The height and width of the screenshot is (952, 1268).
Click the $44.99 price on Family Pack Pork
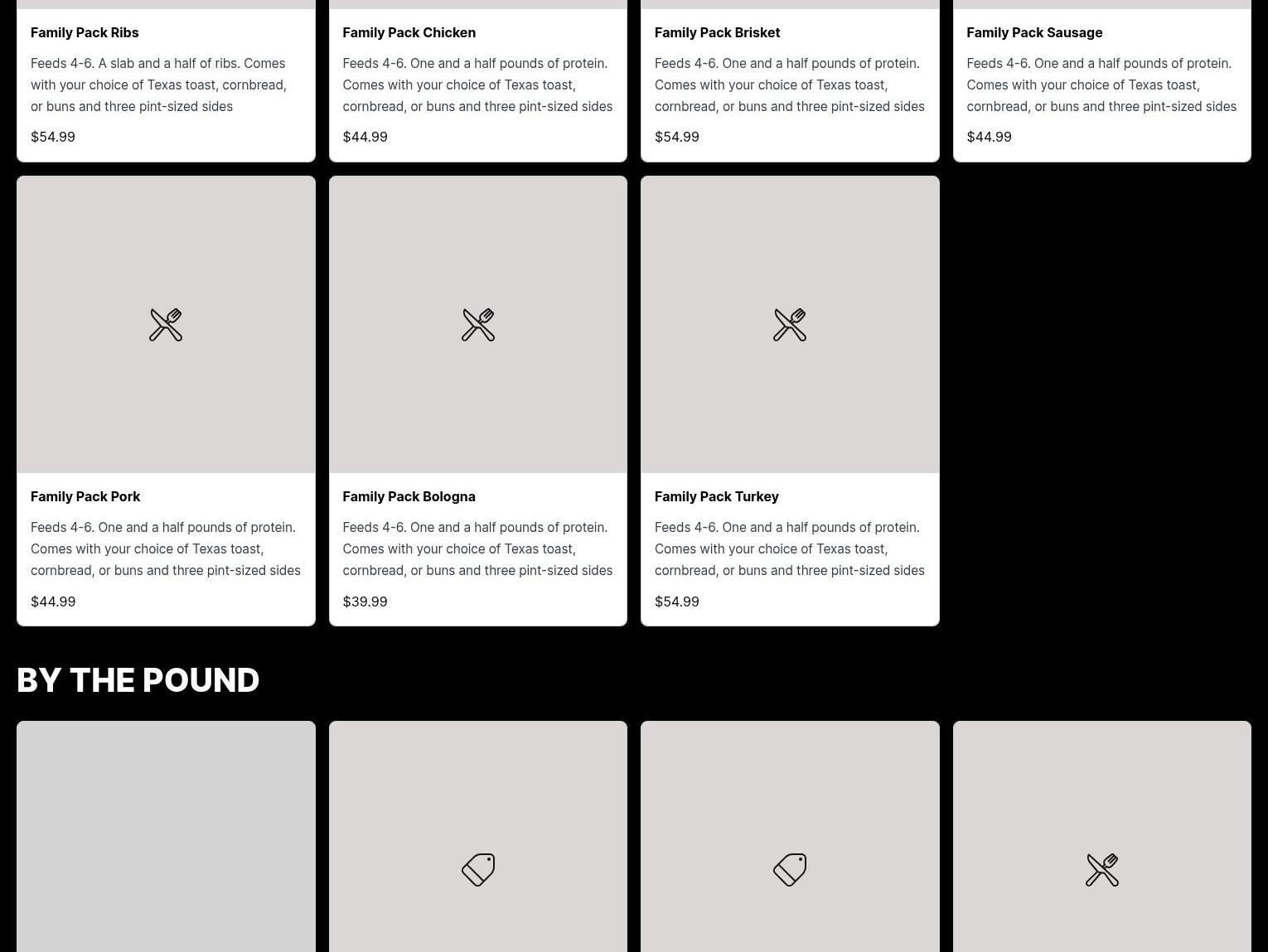(x=53, y=602)
